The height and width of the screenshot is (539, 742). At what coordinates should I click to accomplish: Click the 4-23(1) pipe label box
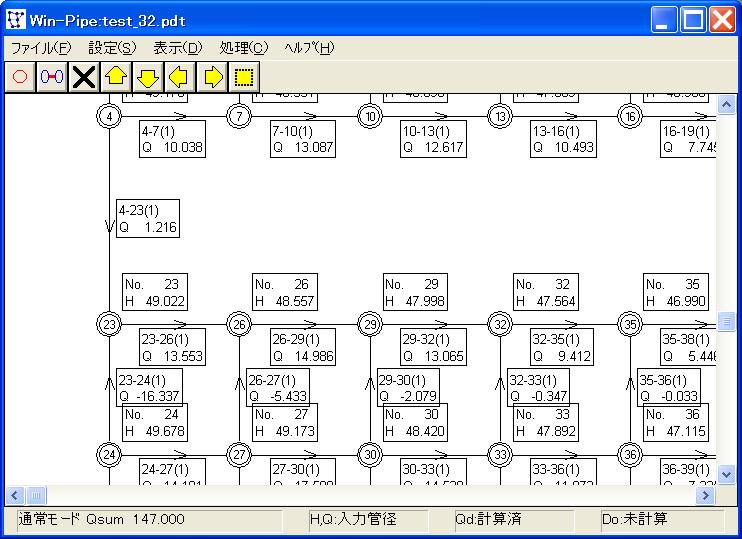coord(147,219)
